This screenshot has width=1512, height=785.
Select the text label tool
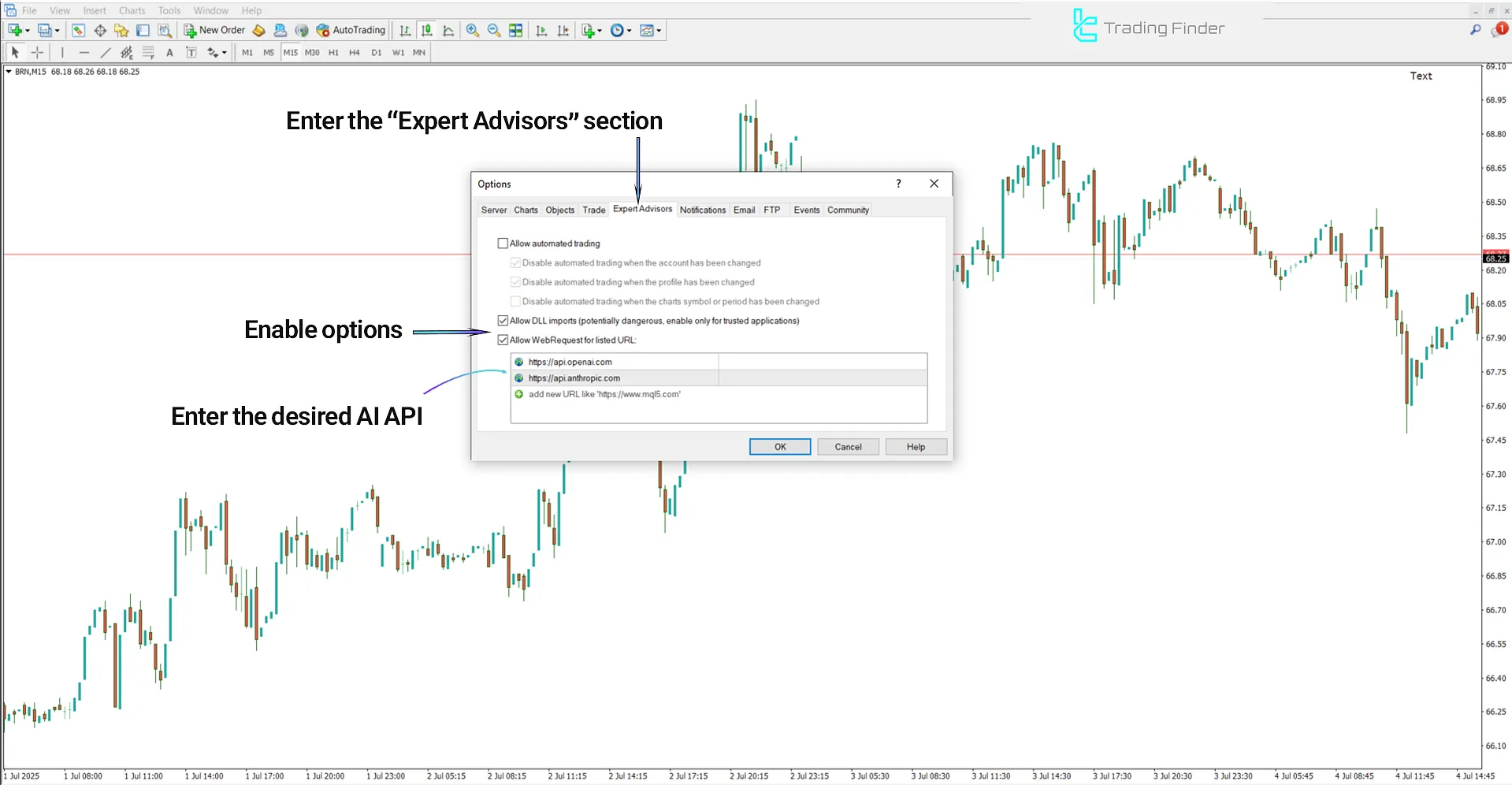coord(169,53)
